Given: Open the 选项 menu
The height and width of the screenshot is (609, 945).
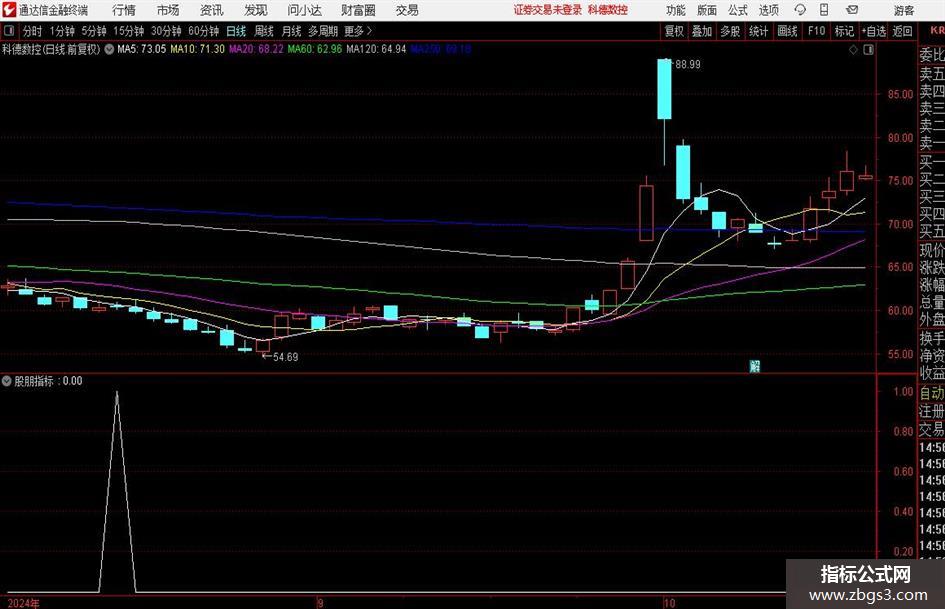Looking at the screenshot, I should coord(768,10).
